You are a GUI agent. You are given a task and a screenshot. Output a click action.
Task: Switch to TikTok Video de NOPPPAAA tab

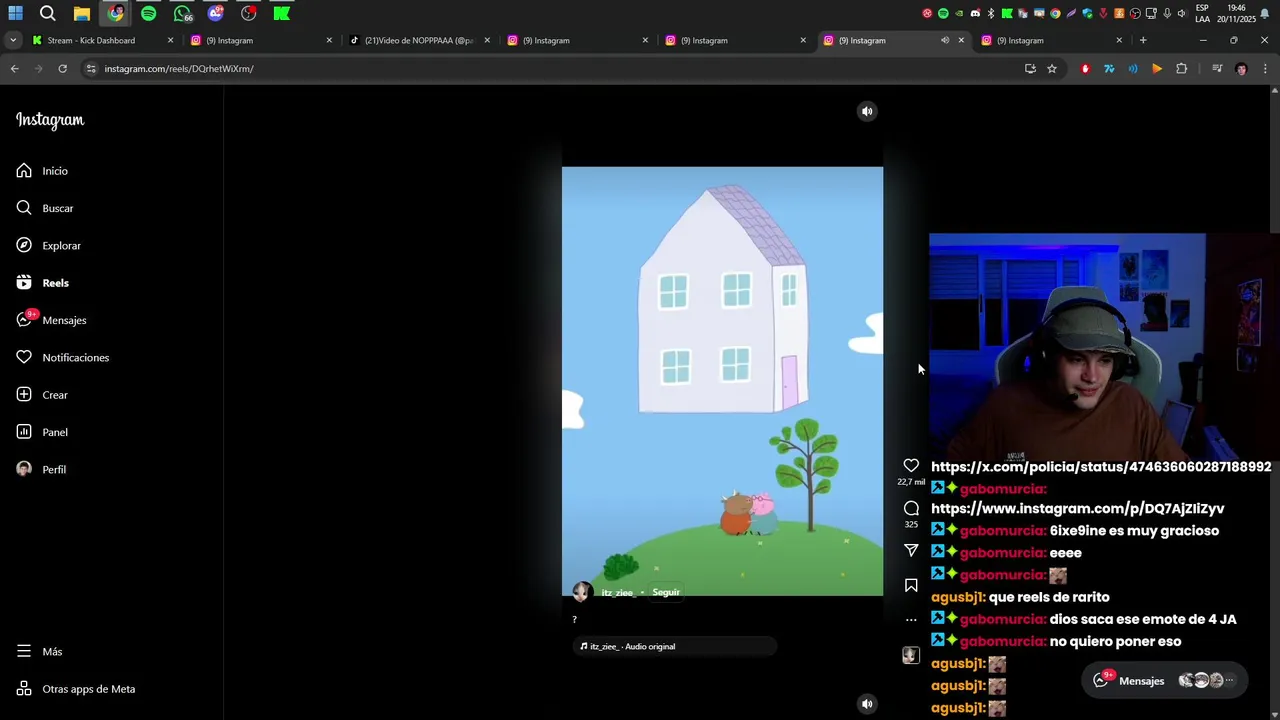click(x=418, y=41)
